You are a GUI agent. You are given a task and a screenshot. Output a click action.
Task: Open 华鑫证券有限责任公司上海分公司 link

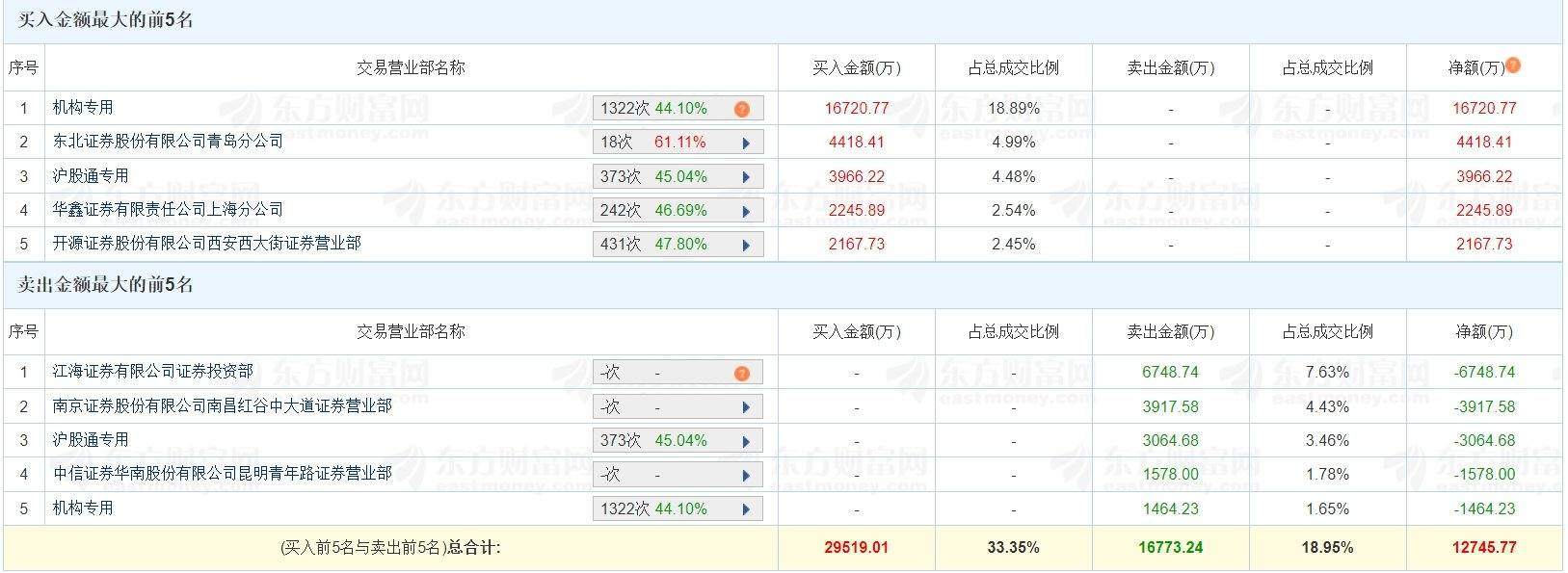point(168,210)
